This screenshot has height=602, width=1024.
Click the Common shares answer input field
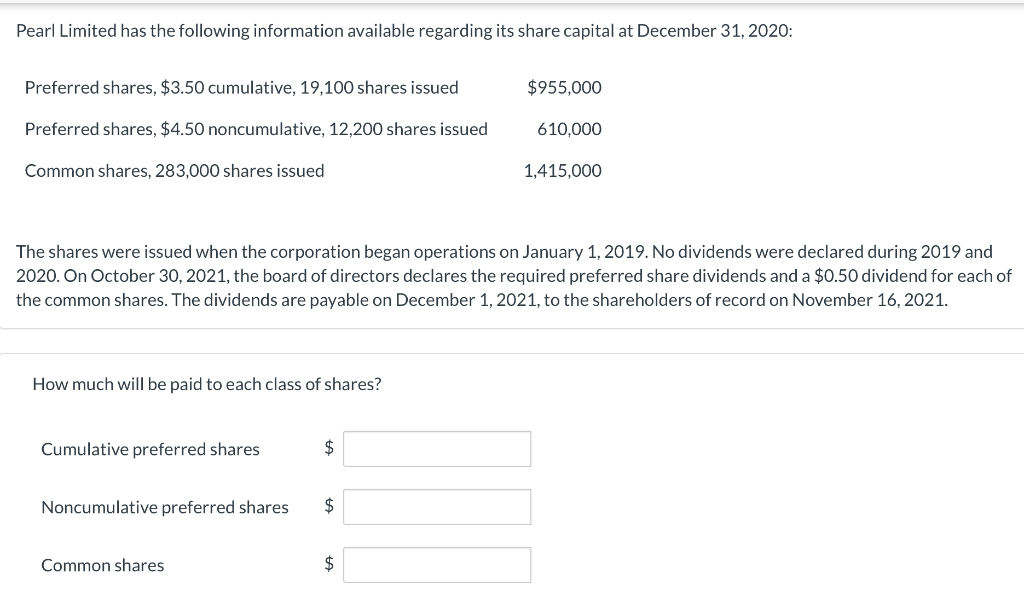[x=437, y=564]
